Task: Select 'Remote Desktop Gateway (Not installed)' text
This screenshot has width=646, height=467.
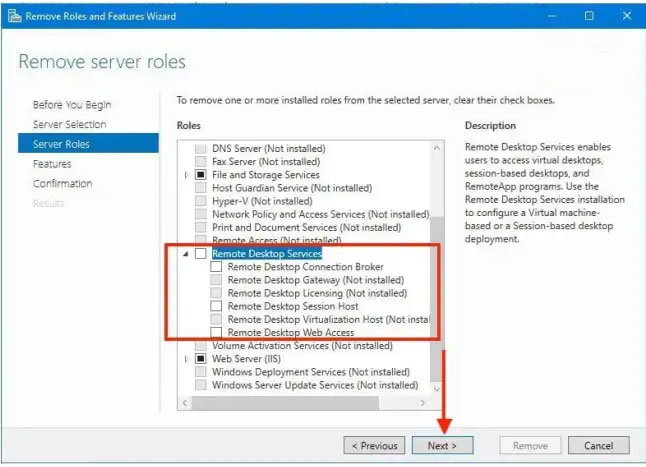Action: pos(316,280)
